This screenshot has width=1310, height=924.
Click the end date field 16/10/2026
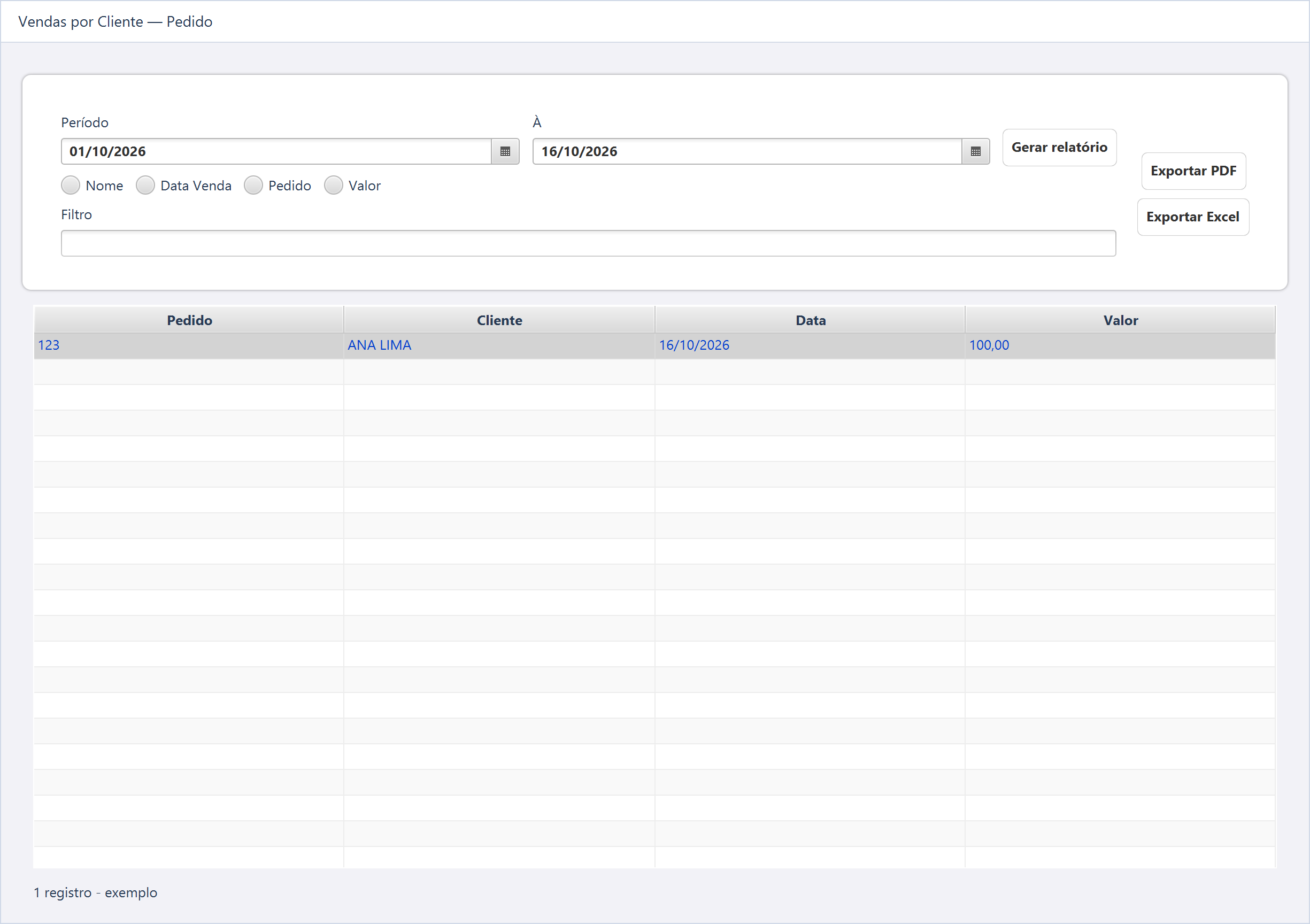(748, 151)
